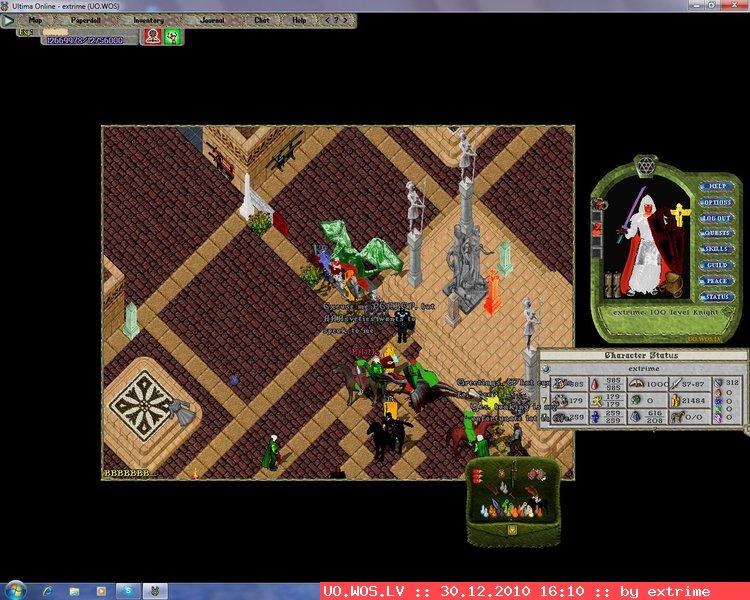Click the LOG OUT button on the paperdoll
Image resolution: width=750 pixels, height=600 pixels.
click(x=717, y=218)
